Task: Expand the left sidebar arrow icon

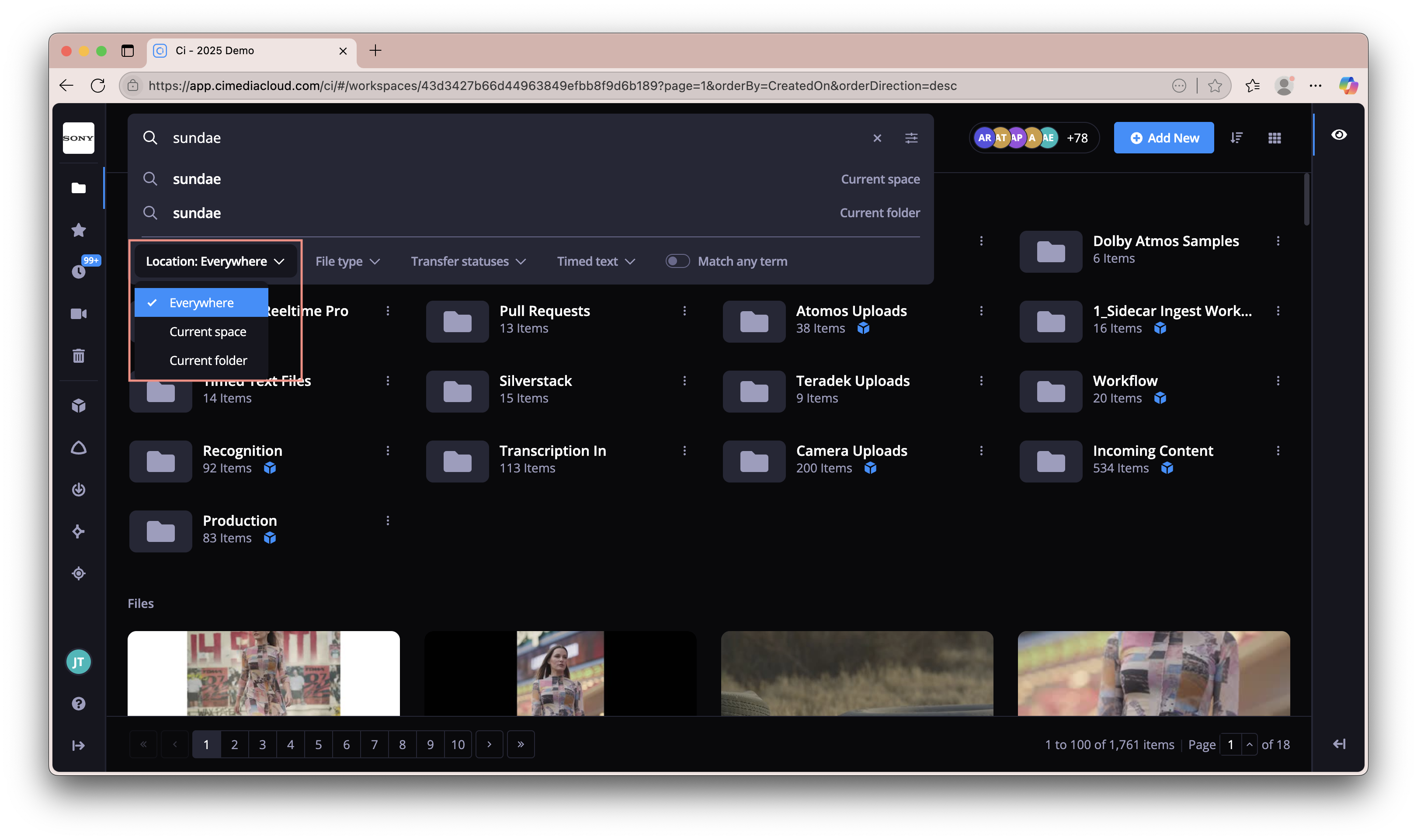Action: click(x=79, y=745)
